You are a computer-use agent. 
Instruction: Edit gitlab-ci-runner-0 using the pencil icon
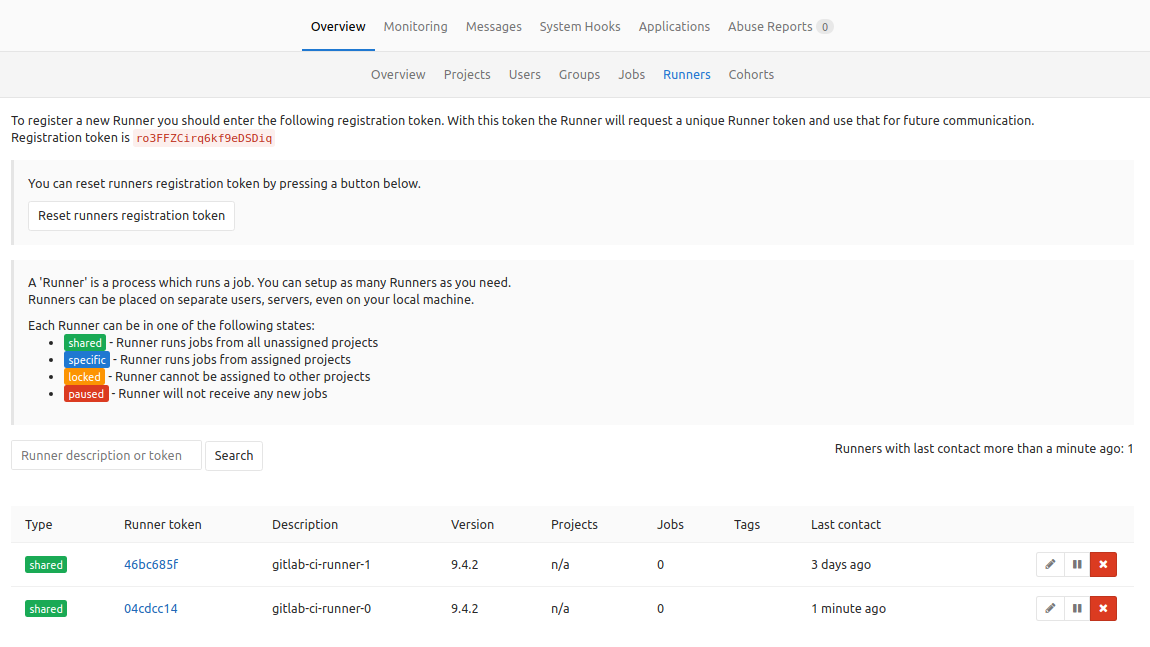(x=1049, y=608)
